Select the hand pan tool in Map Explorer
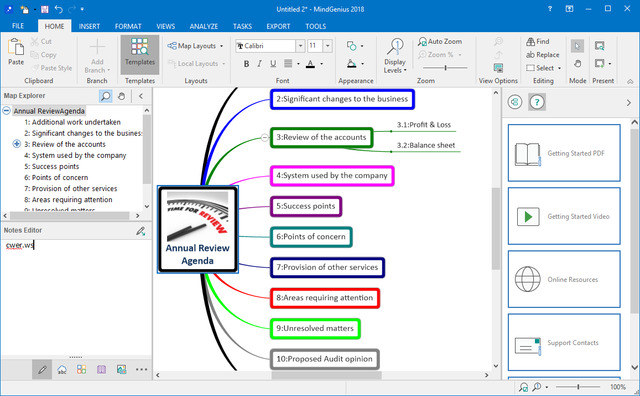This screenshot has height=396, width=640. coord(122,96)
